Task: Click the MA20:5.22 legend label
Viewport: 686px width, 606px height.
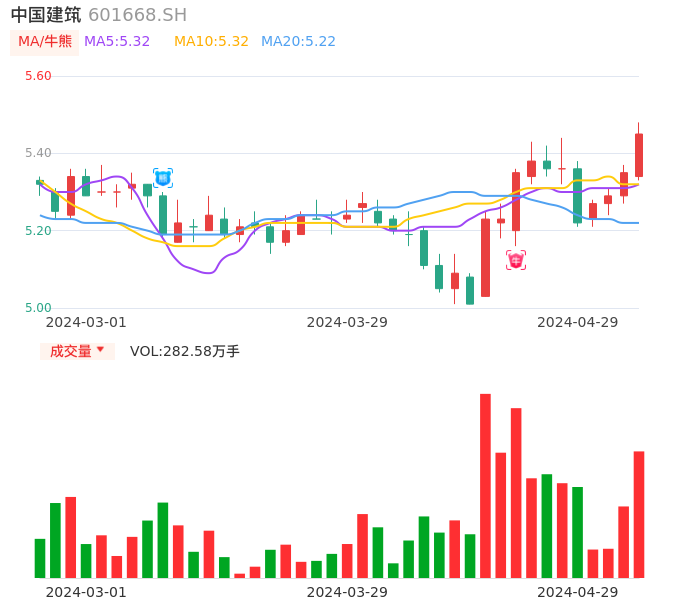Action: pyautogui.click(x=298, y=42)
